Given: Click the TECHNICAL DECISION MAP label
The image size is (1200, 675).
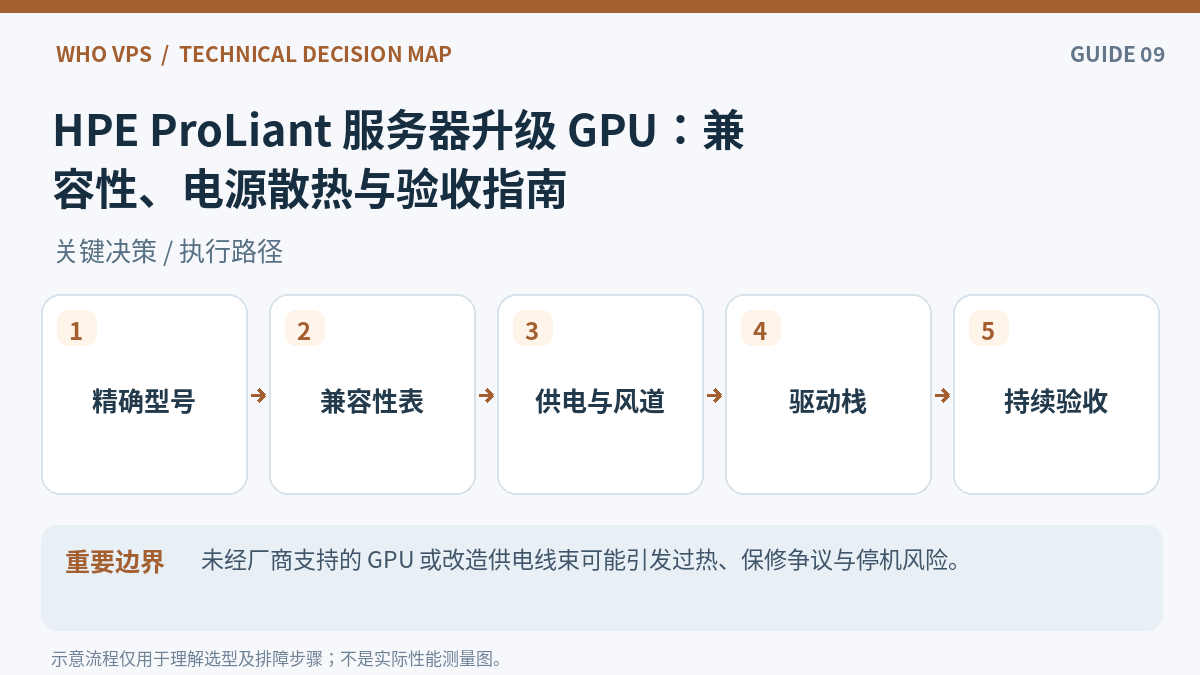Looking at the screenshot, I should tap(315, 54).
